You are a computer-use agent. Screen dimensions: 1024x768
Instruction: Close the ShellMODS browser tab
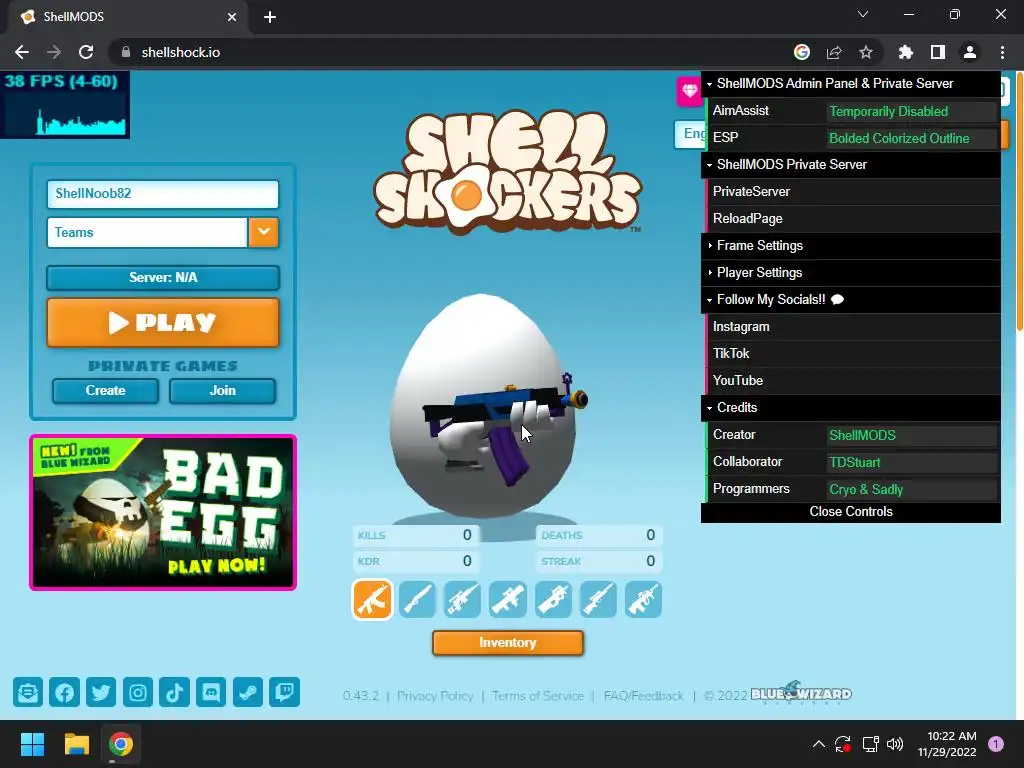(232, 17)
